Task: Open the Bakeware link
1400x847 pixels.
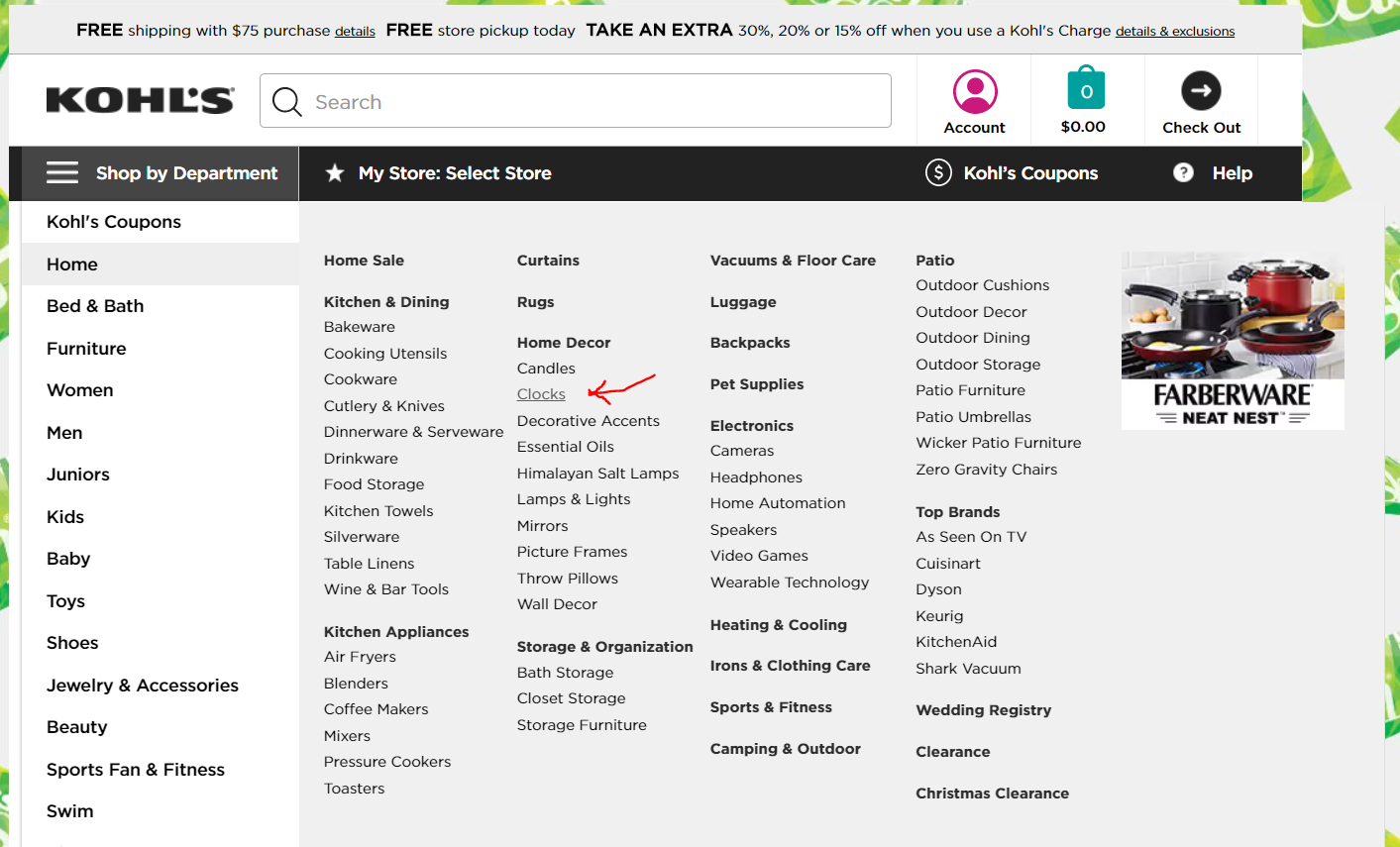Action: 360,327
